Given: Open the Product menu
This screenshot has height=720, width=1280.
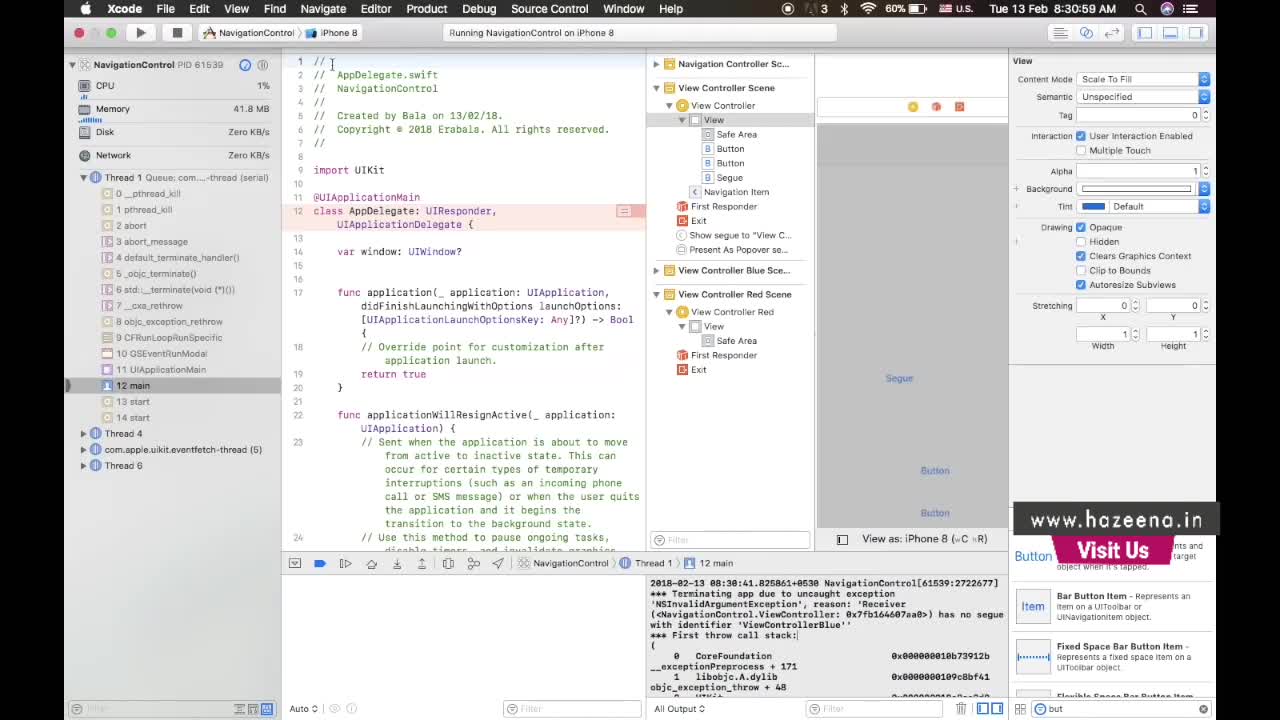Looking at the screenshot, I should click(427, 9).
